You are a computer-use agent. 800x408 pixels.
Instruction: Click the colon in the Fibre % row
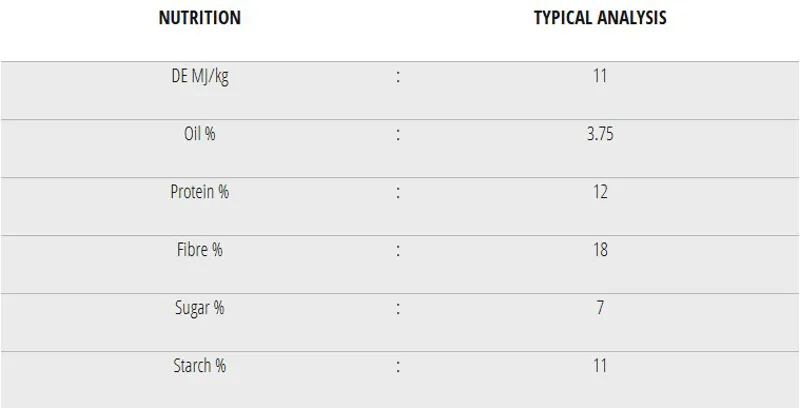(398, 250)
